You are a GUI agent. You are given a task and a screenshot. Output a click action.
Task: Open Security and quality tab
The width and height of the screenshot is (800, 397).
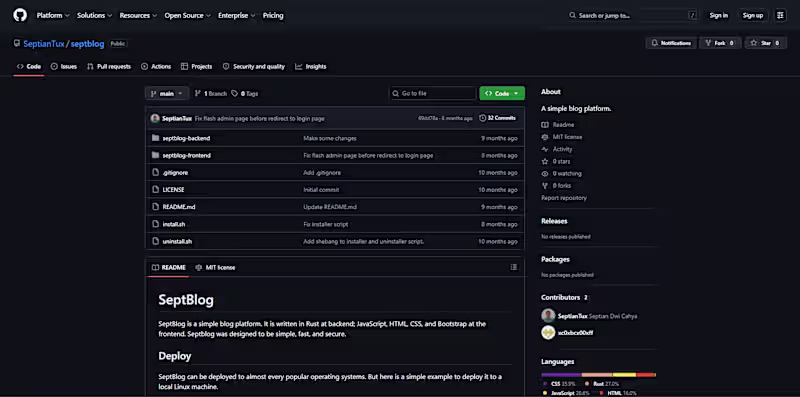pos(254,67)
